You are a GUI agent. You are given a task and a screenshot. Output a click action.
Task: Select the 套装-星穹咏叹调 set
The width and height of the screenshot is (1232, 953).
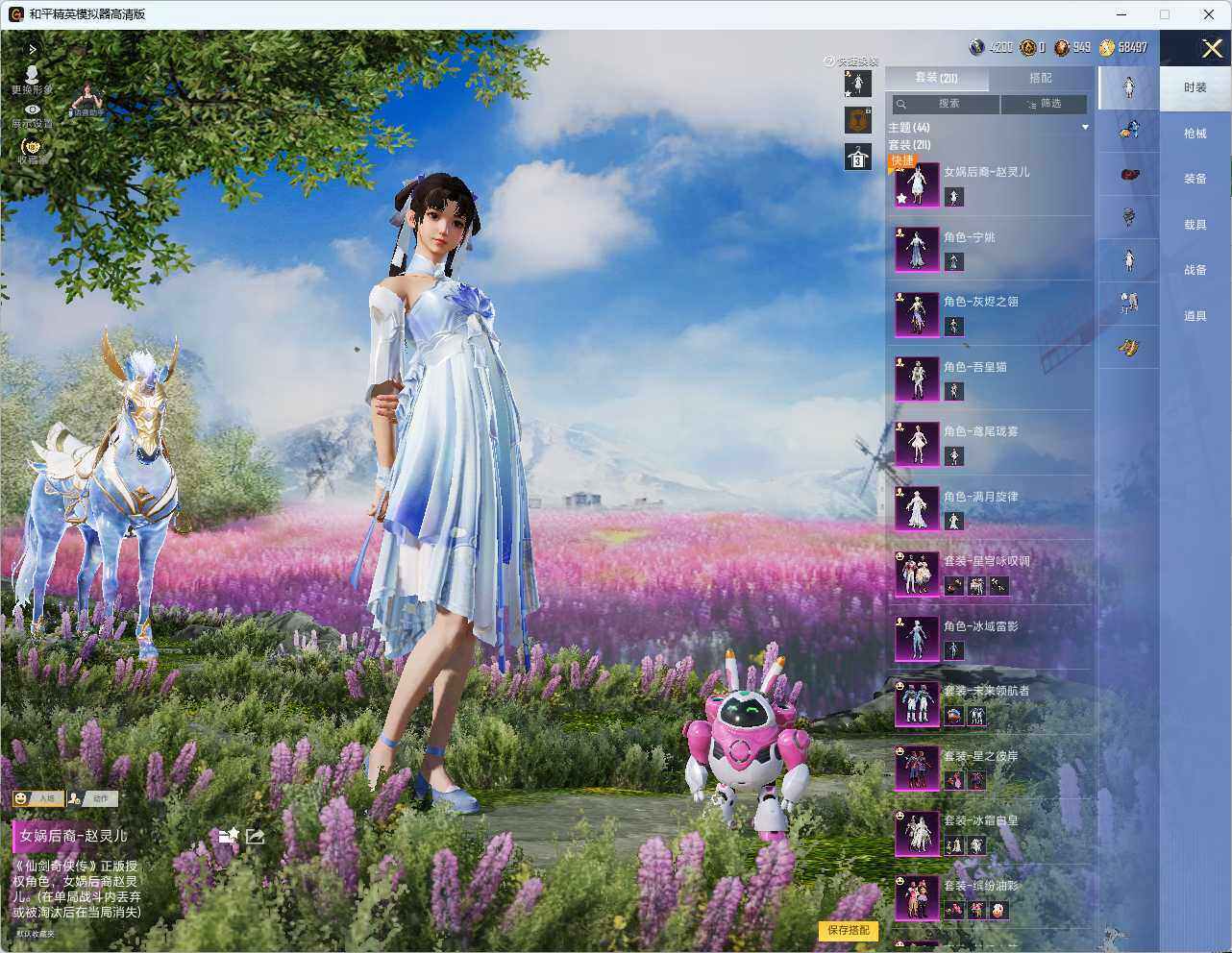tap(991, 574)
